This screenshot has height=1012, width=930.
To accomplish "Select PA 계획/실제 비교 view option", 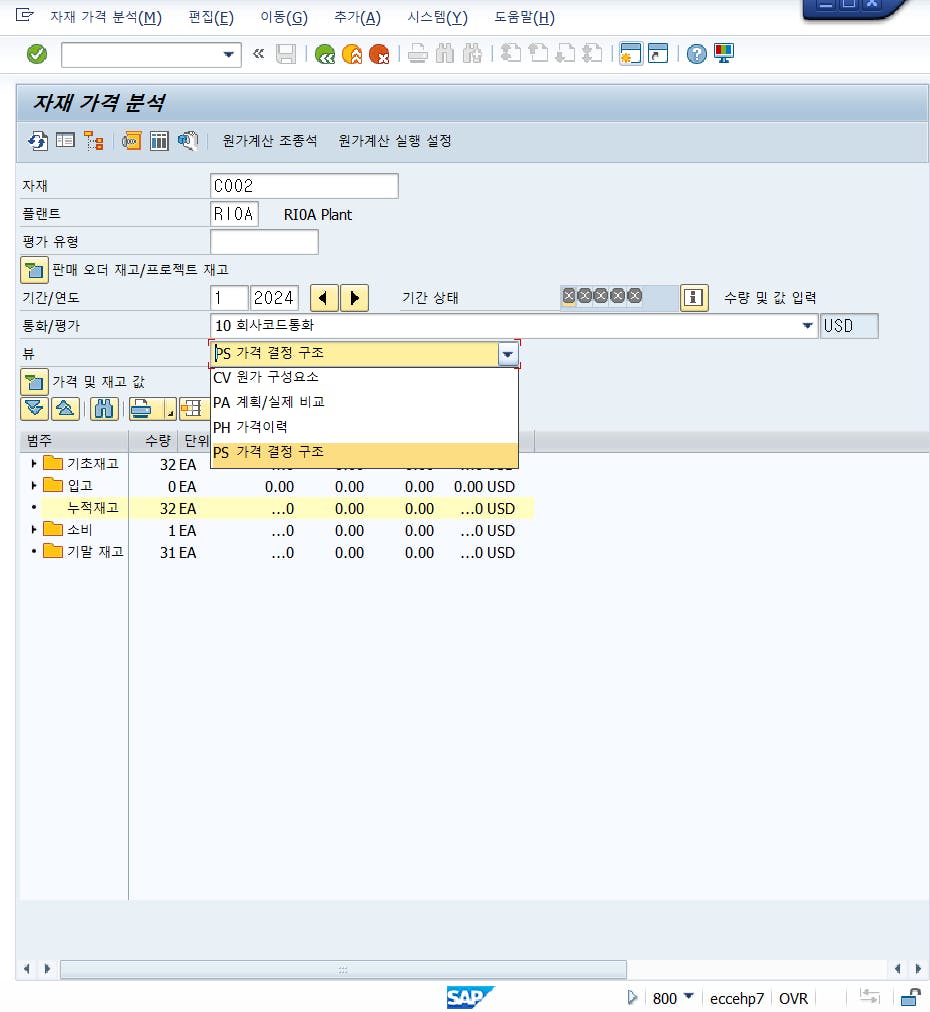I will tap(365, 403).
